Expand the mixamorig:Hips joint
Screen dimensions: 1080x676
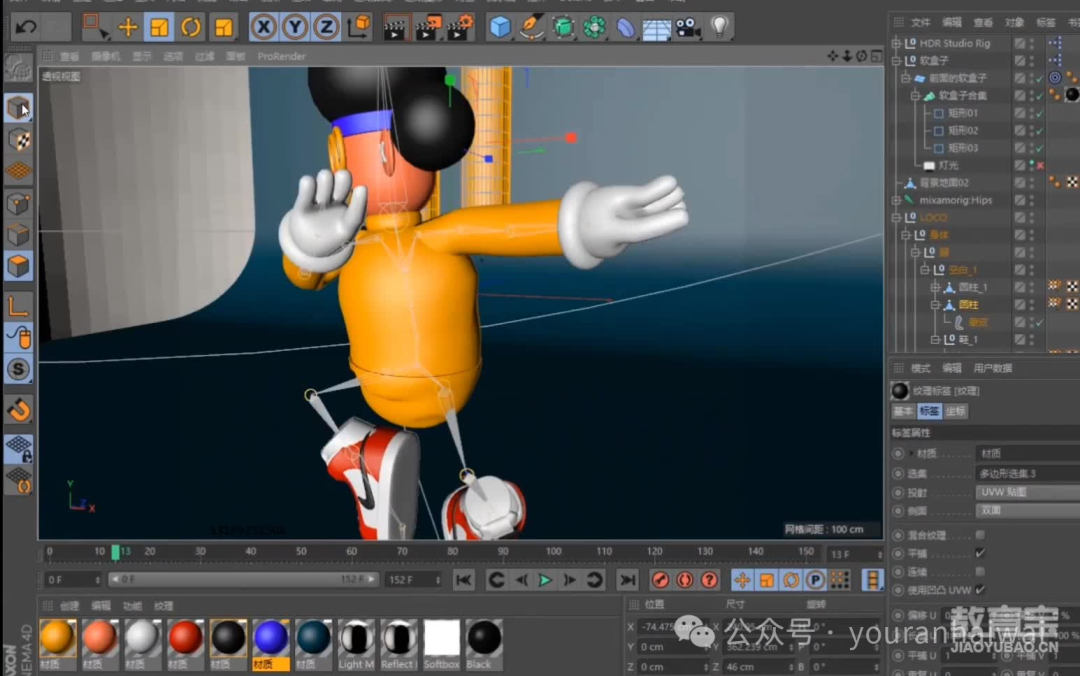896,200
